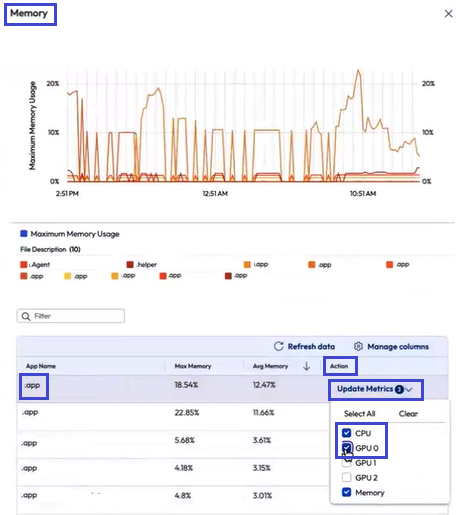This screenshot has height=515, width=456.
Task: Click the 11.66% avg memory value
Action: (263, 413)
